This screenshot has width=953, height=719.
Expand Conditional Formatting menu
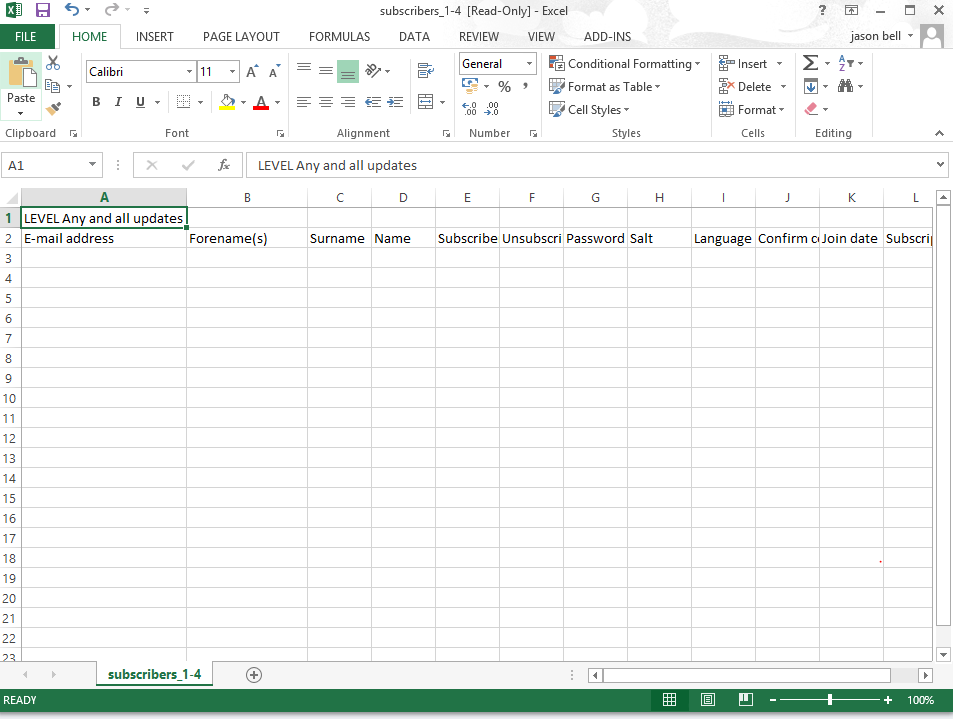click(625, 63)
